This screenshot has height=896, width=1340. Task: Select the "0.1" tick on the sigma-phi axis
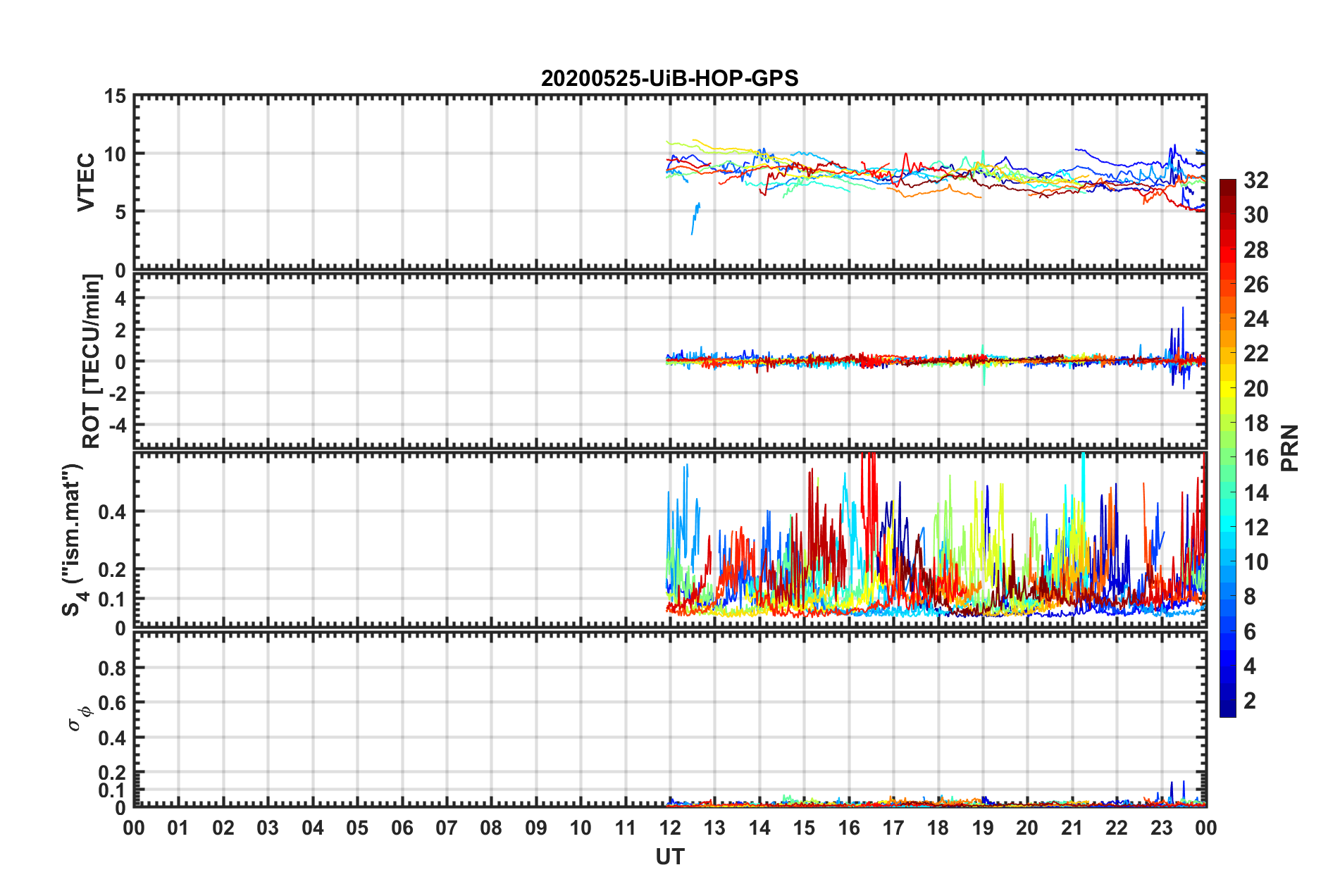[x=113, y=790]
